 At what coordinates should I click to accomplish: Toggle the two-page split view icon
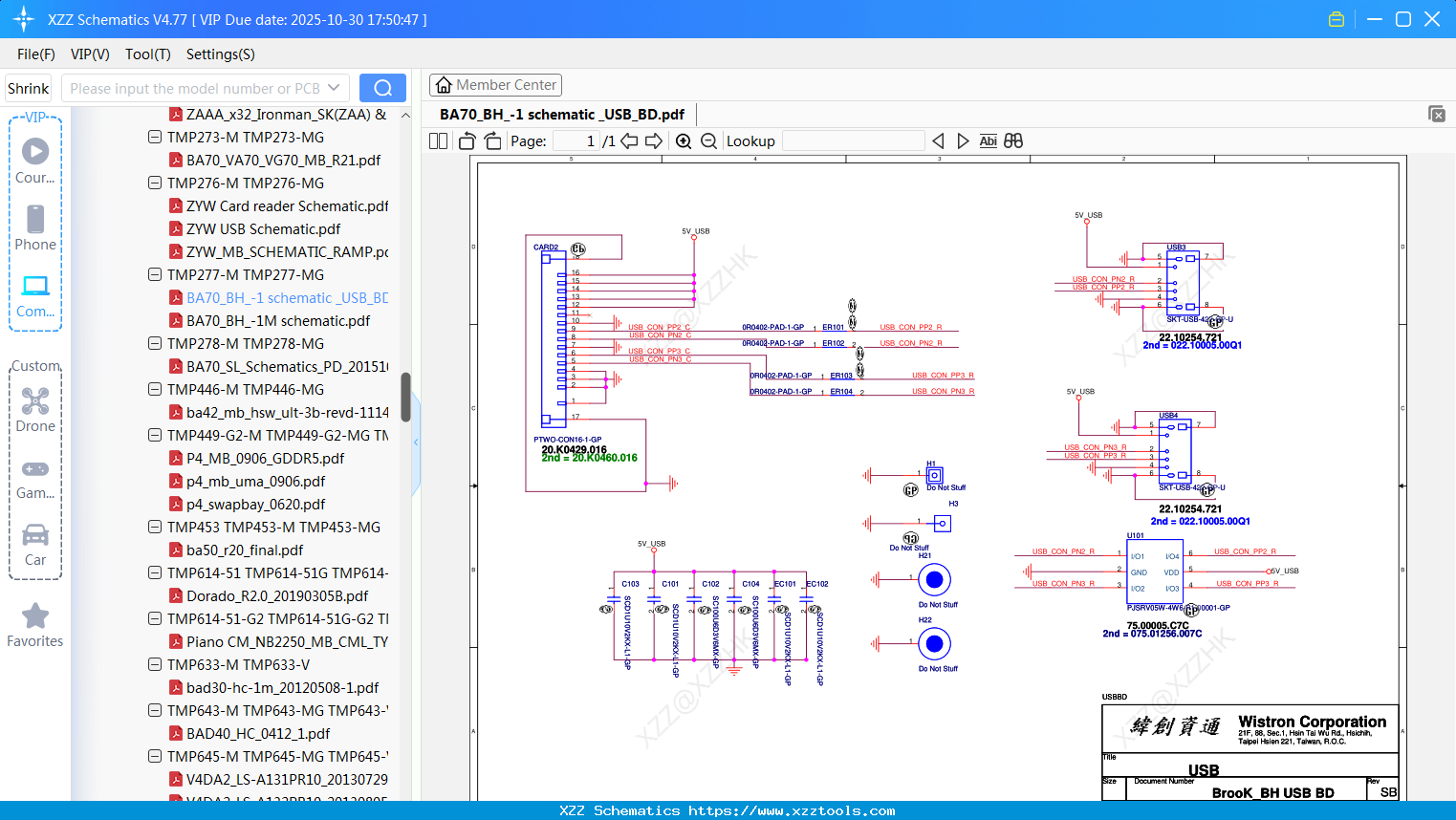439,141
